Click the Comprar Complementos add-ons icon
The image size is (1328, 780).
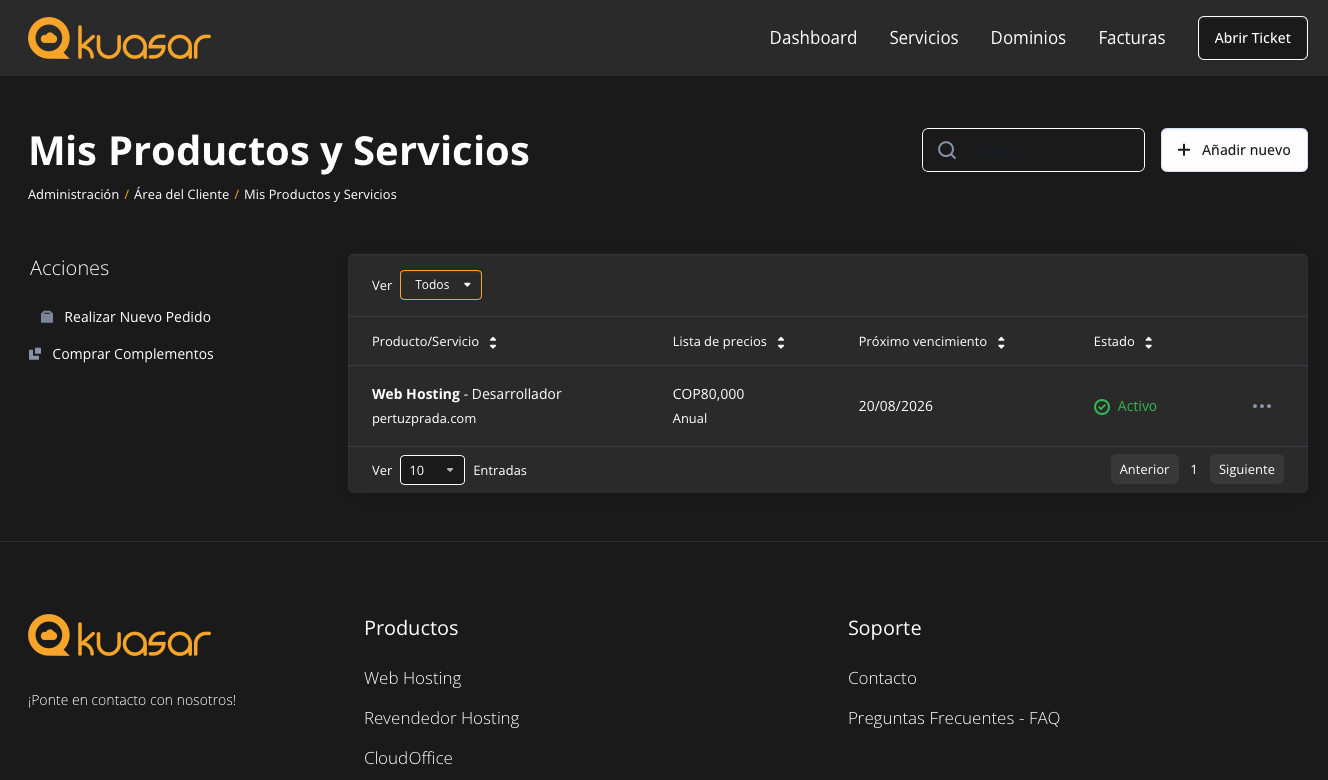pyautogui.click(x=35, y=353)
